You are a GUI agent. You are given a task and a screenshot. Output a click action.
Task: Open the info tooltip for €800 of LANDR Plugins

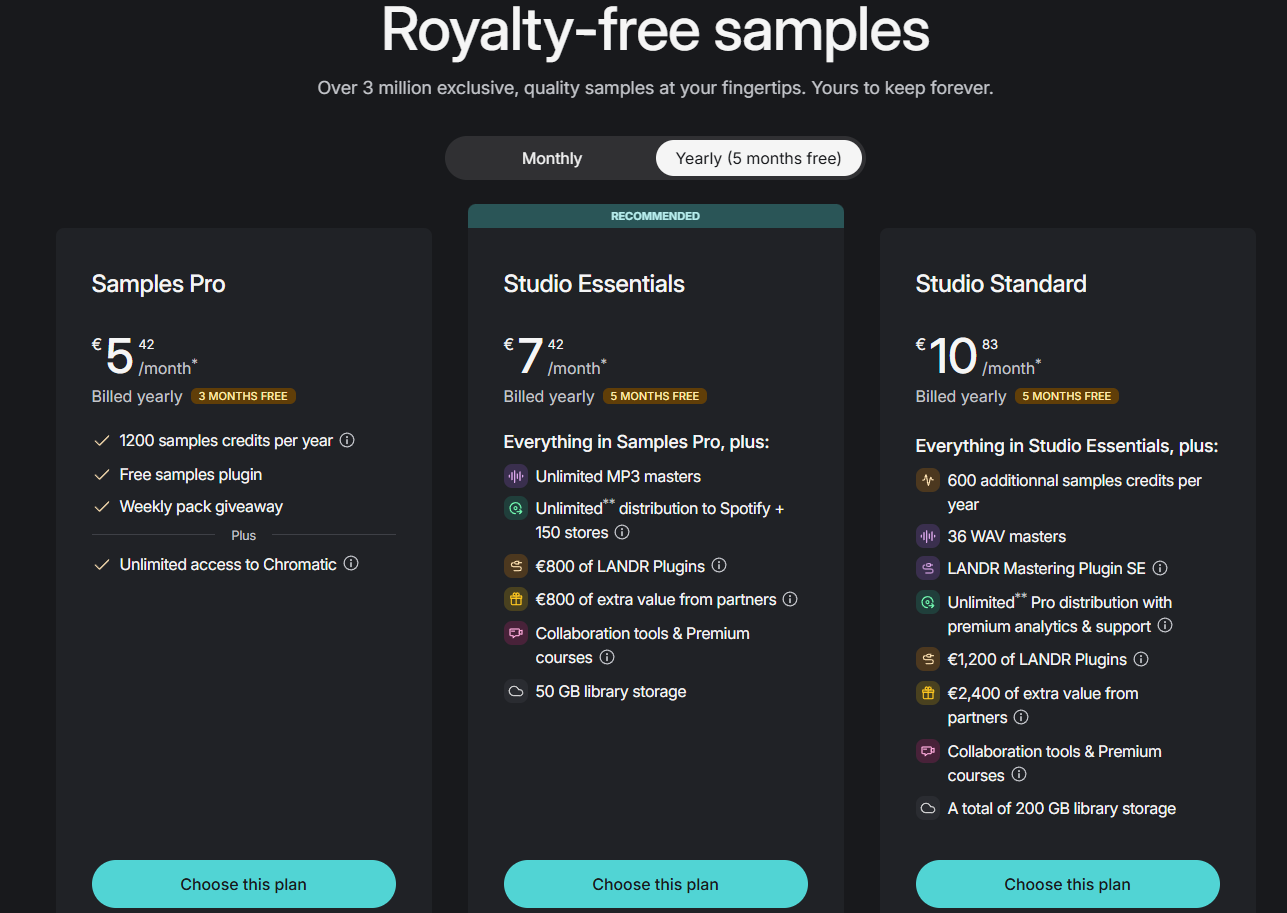pos(719,566)
